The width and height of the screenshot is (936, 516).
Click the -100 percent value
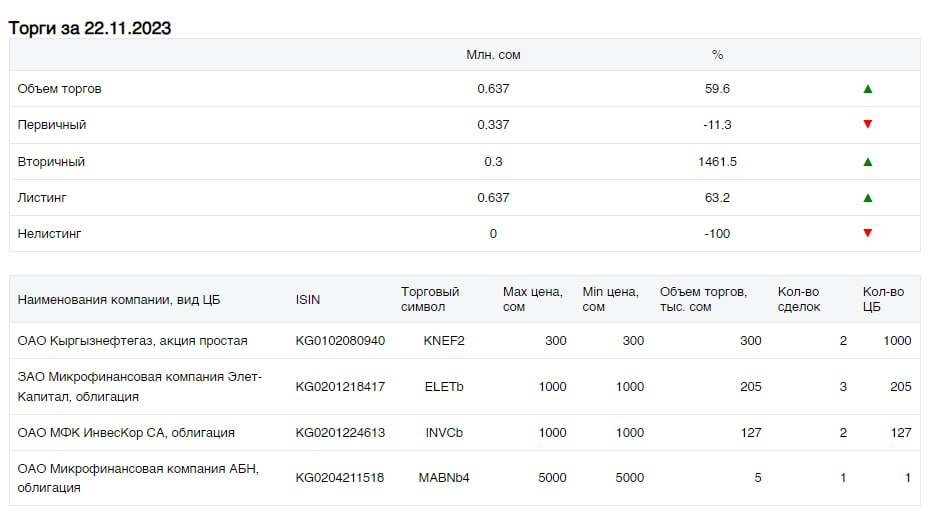pyautogui.click(x=717, y=234)
